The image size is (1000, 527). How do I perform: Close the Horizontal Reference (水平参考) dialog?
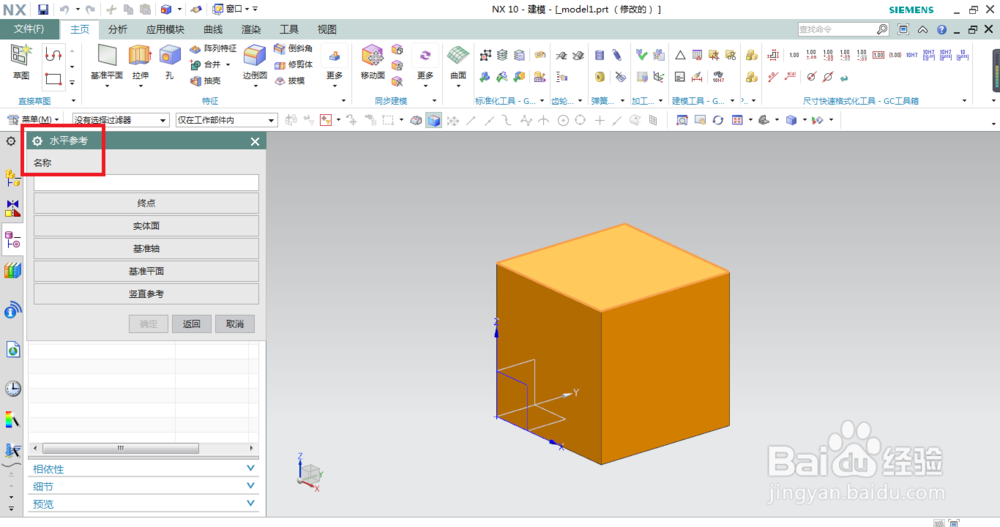[x=255, y=141]
